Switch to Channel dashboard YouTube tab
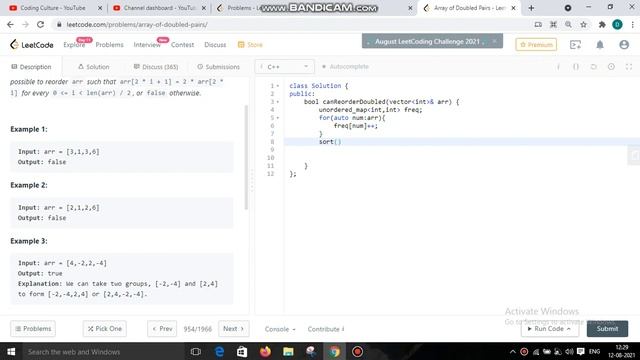Image resolution: width=640 pixels, height=360 pixels. click(159, 8)
